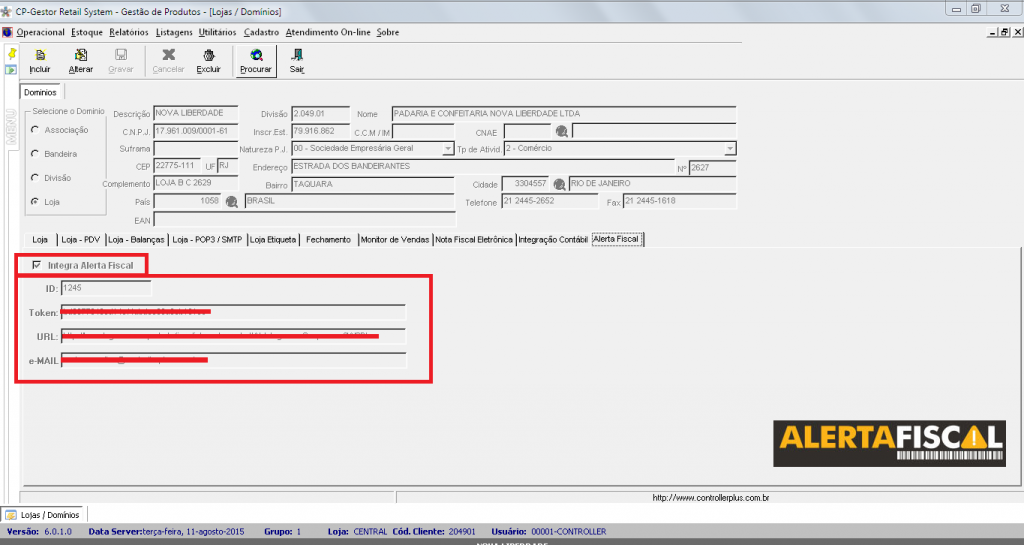
Task: Switch to the Loja Etiqueta tab
Action: (273, 240)
